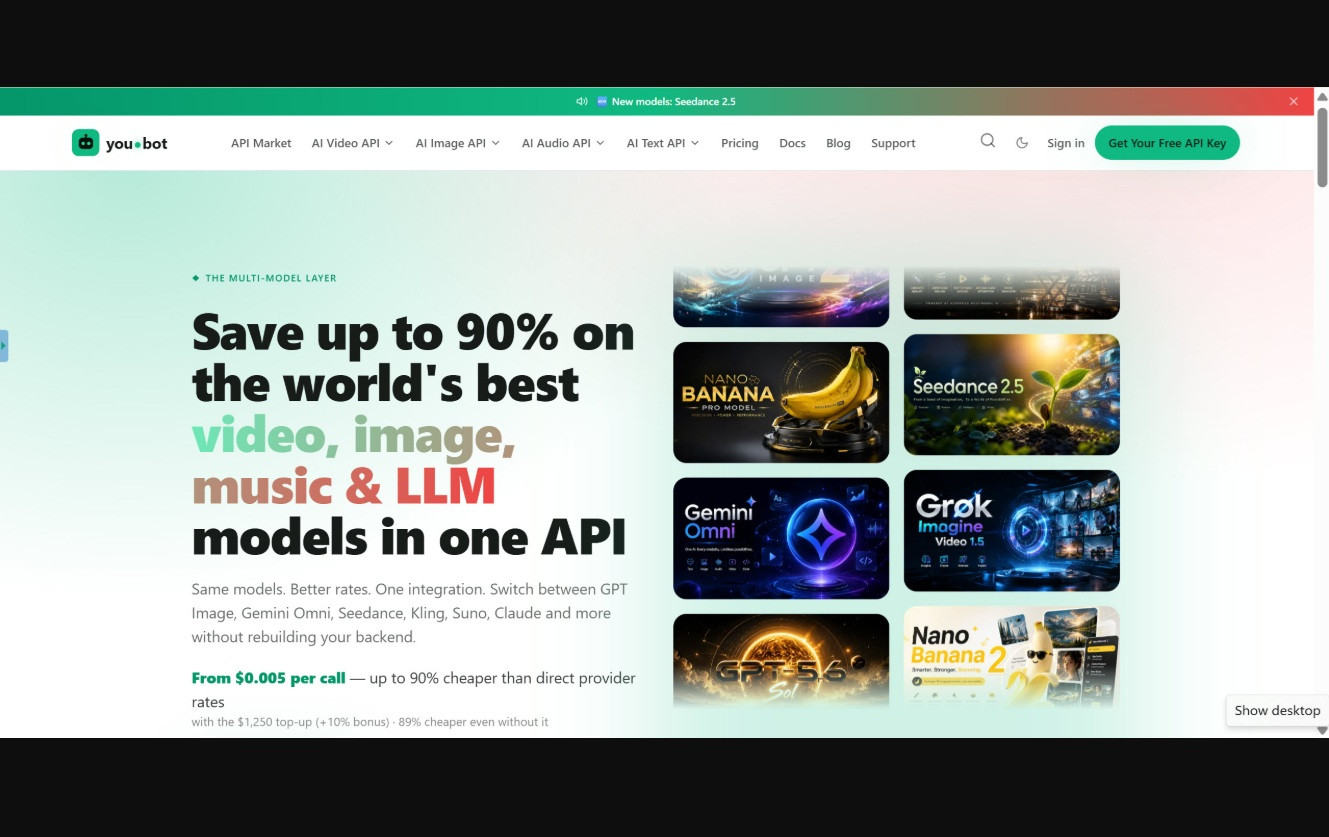
Task: Open the Nano Banana 2 model card
Action: [x=1012, y=657]
